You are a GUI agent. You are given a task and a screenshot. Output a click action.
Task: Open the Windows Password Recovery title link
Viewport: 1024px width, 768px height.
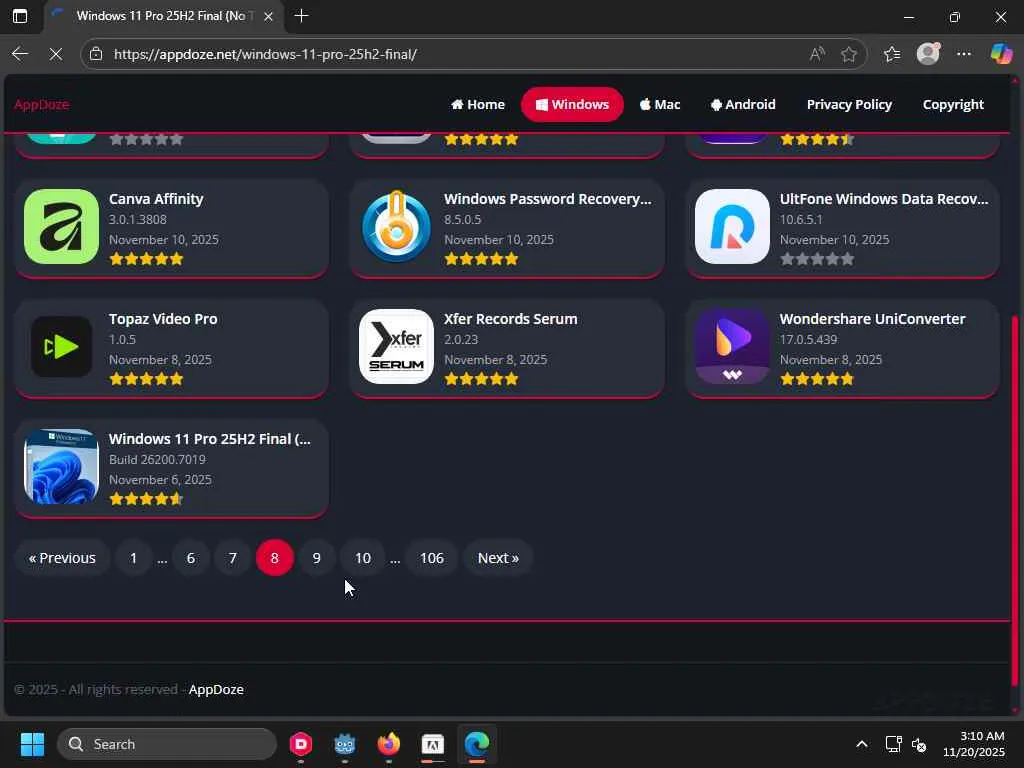click(548, 199)
